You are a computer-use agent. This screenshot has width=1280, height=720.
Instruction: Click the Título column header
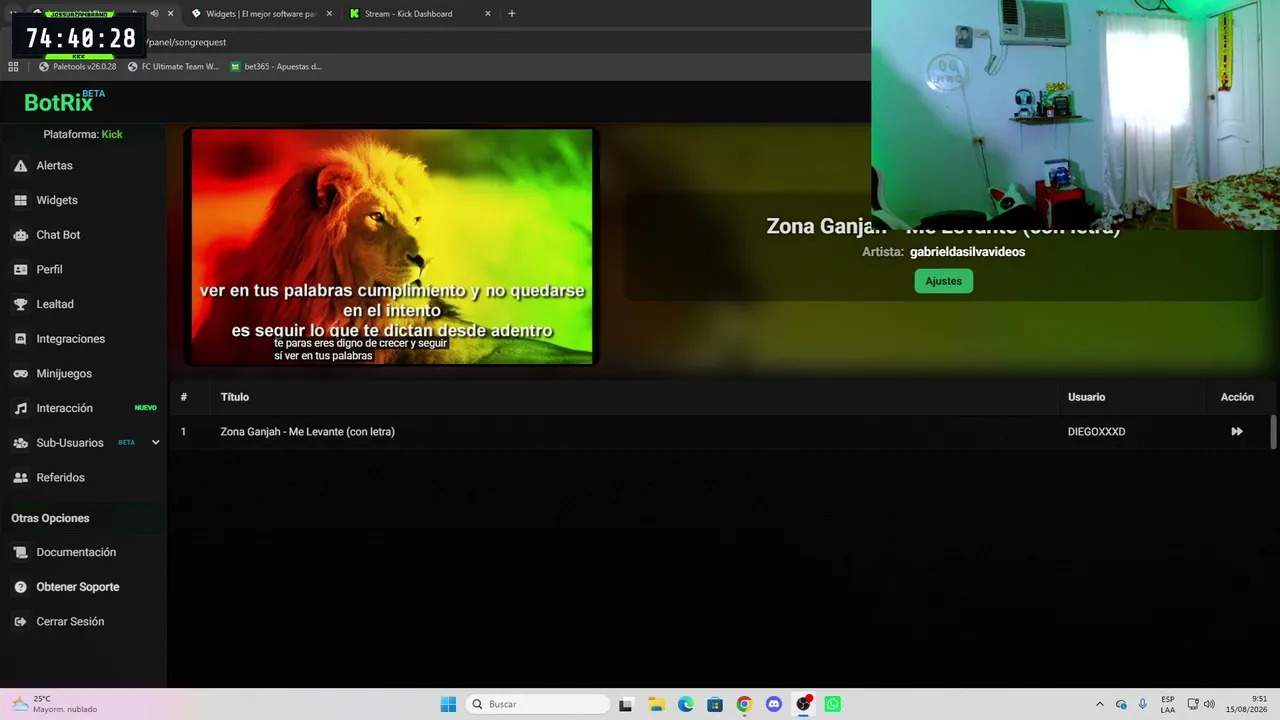point(235,397)
